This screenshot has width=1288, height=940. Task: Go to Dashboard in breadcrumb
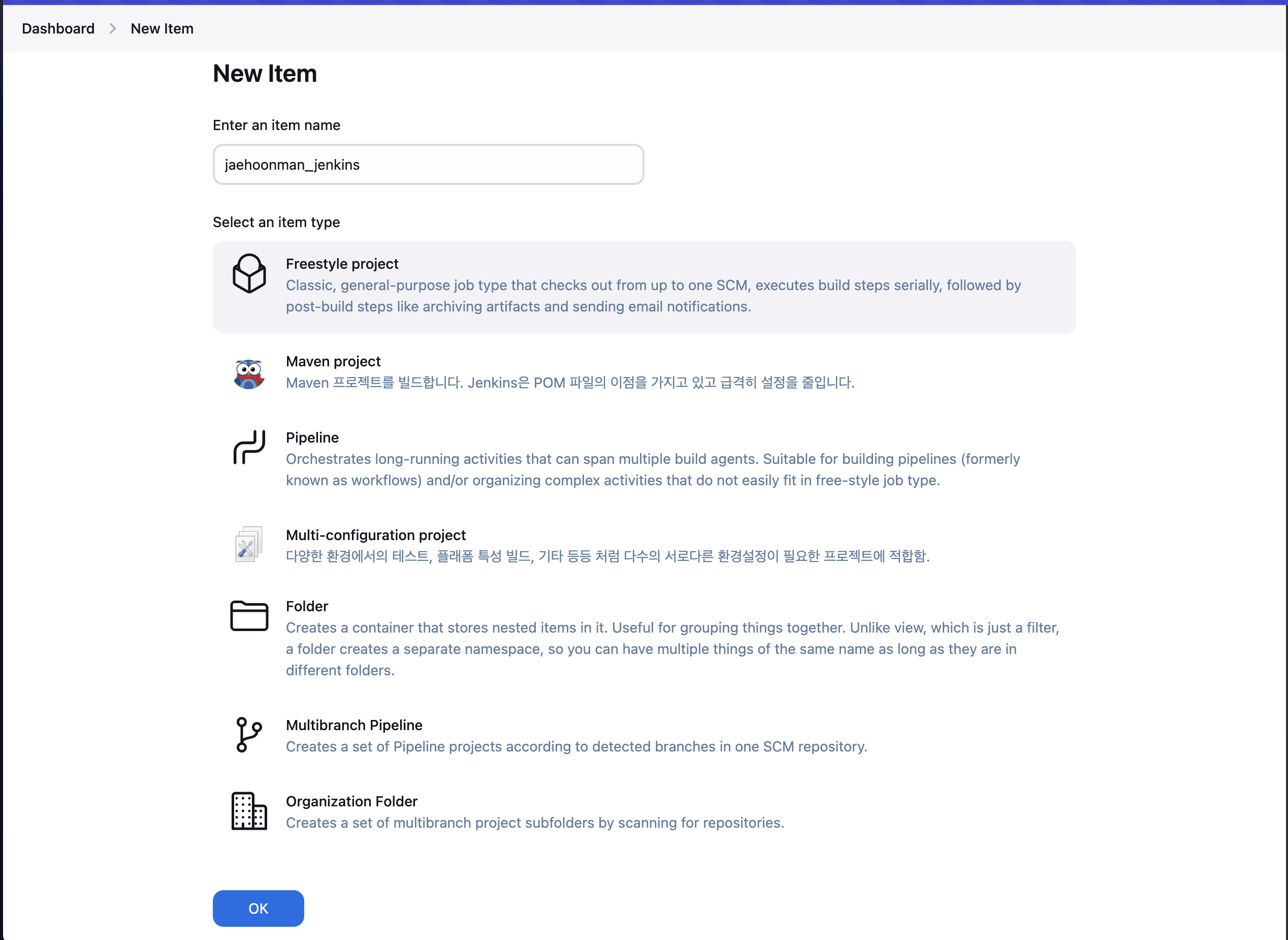pos(58,28)
